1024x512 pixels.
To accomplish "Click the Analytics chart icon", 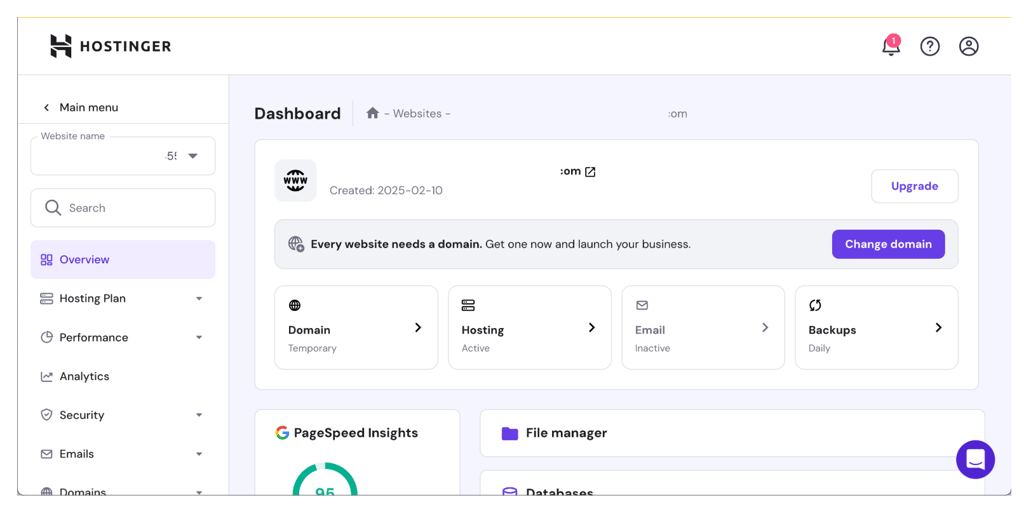I will 46,376.
